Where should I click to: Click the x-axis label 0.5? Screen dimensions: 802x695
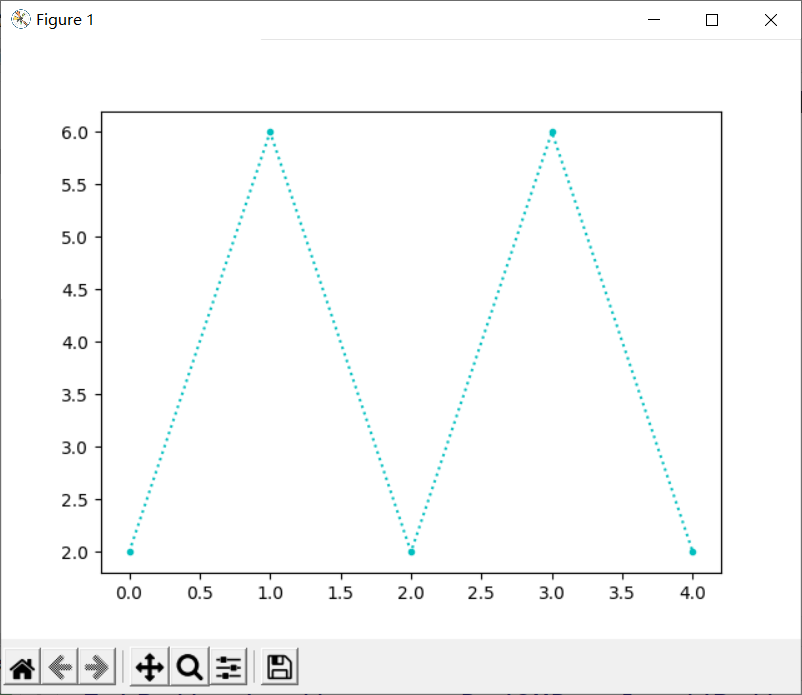[199, 593]
